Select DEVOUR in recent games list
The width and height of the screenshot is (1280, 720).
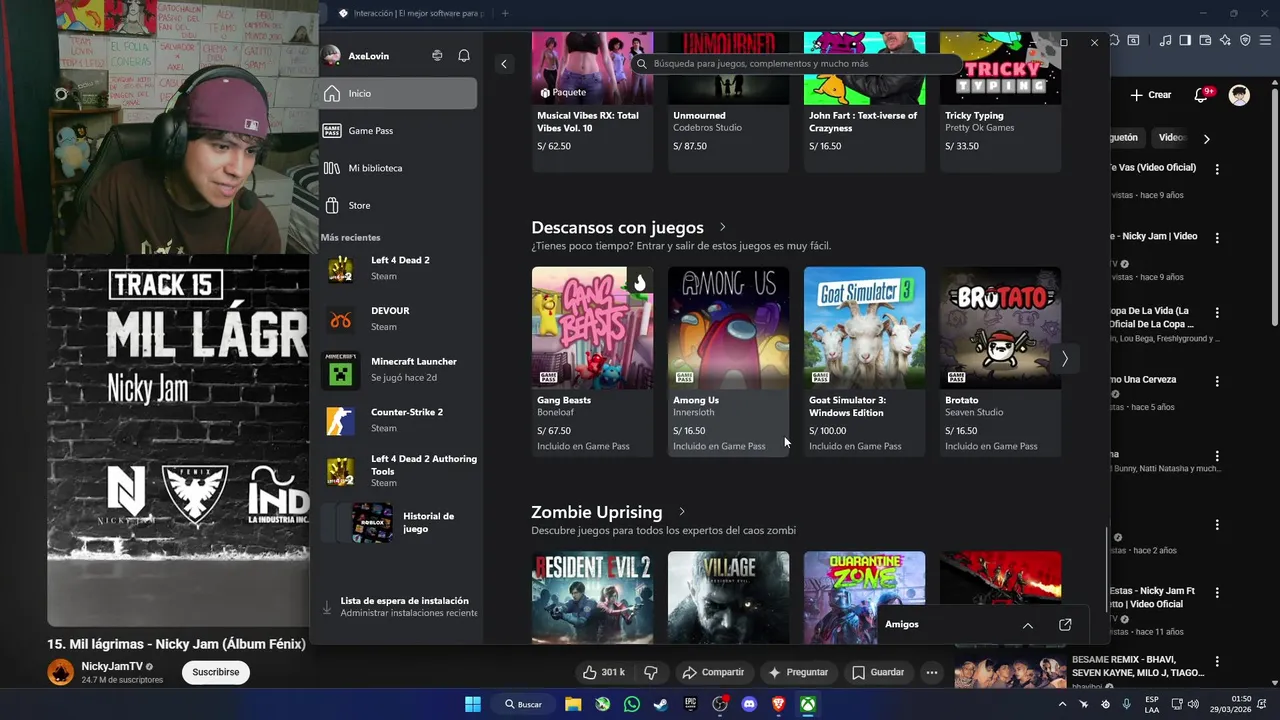pos(398,319)
